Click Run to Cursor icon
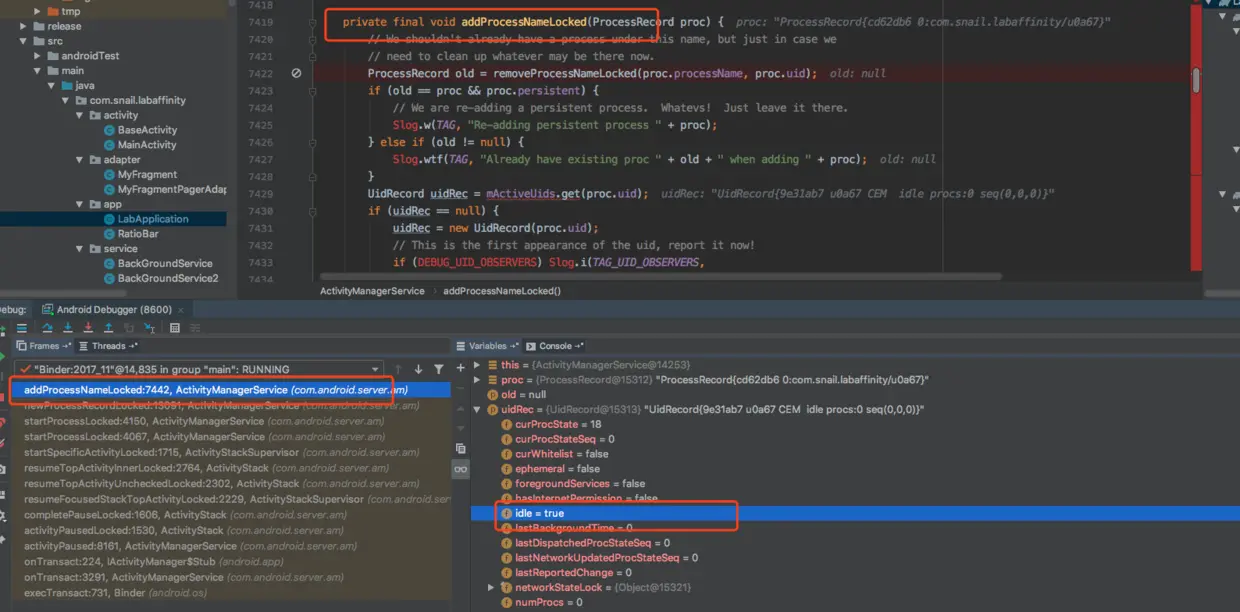 [x=148, y=327]
